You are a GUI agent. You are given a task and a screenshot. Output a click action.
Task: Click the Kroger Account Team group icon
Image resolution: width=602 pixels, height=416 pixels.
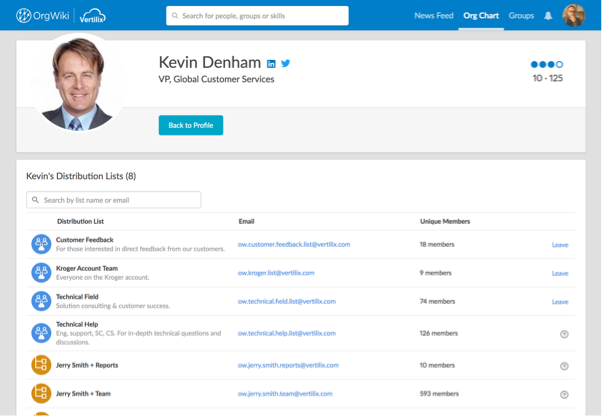click(x=41, y=272)
